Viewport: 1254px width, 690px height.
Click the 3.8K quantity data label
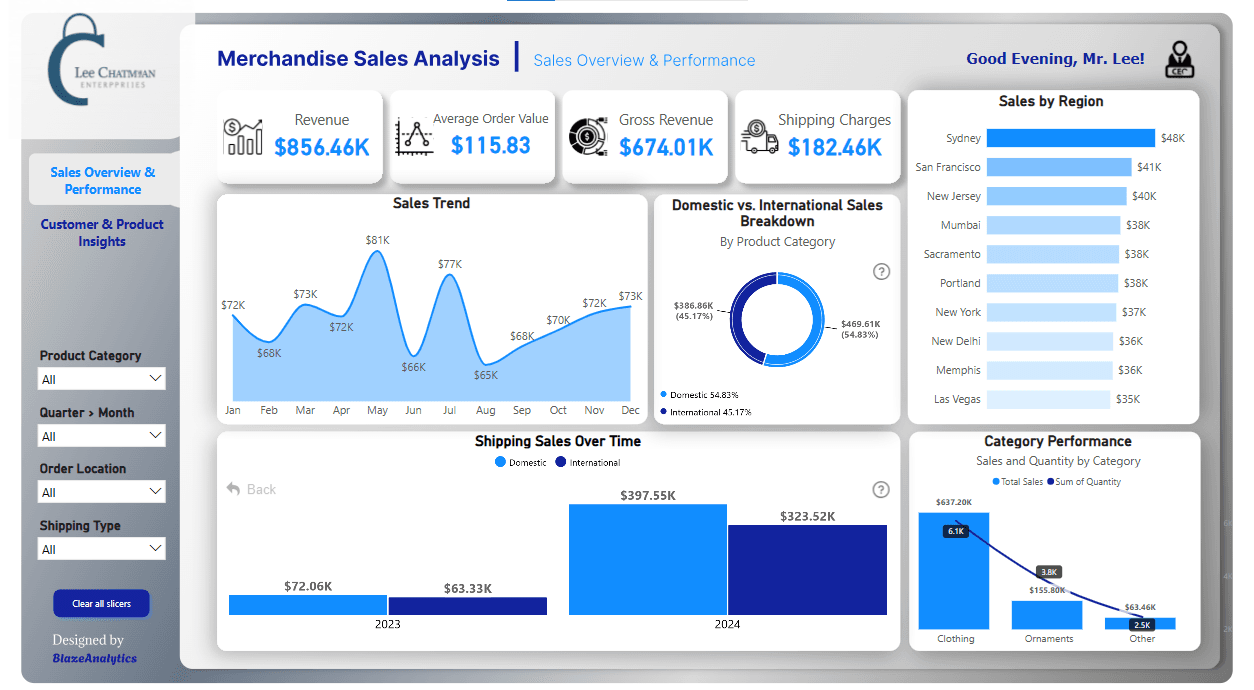1048,572
